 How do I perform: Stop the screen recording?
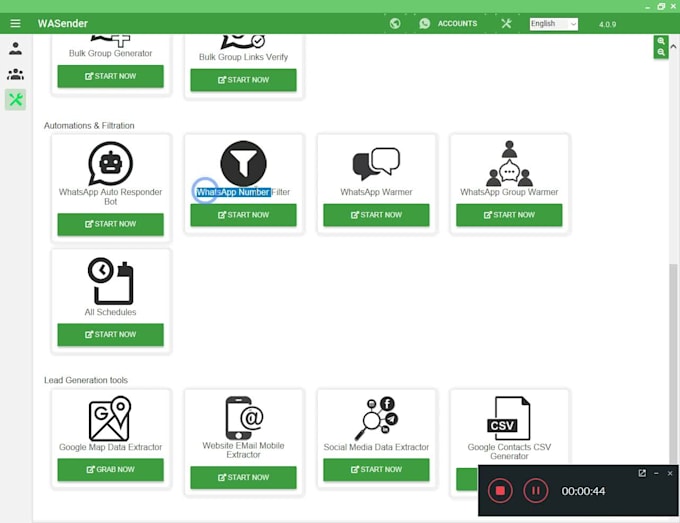[x=500, y=490]
